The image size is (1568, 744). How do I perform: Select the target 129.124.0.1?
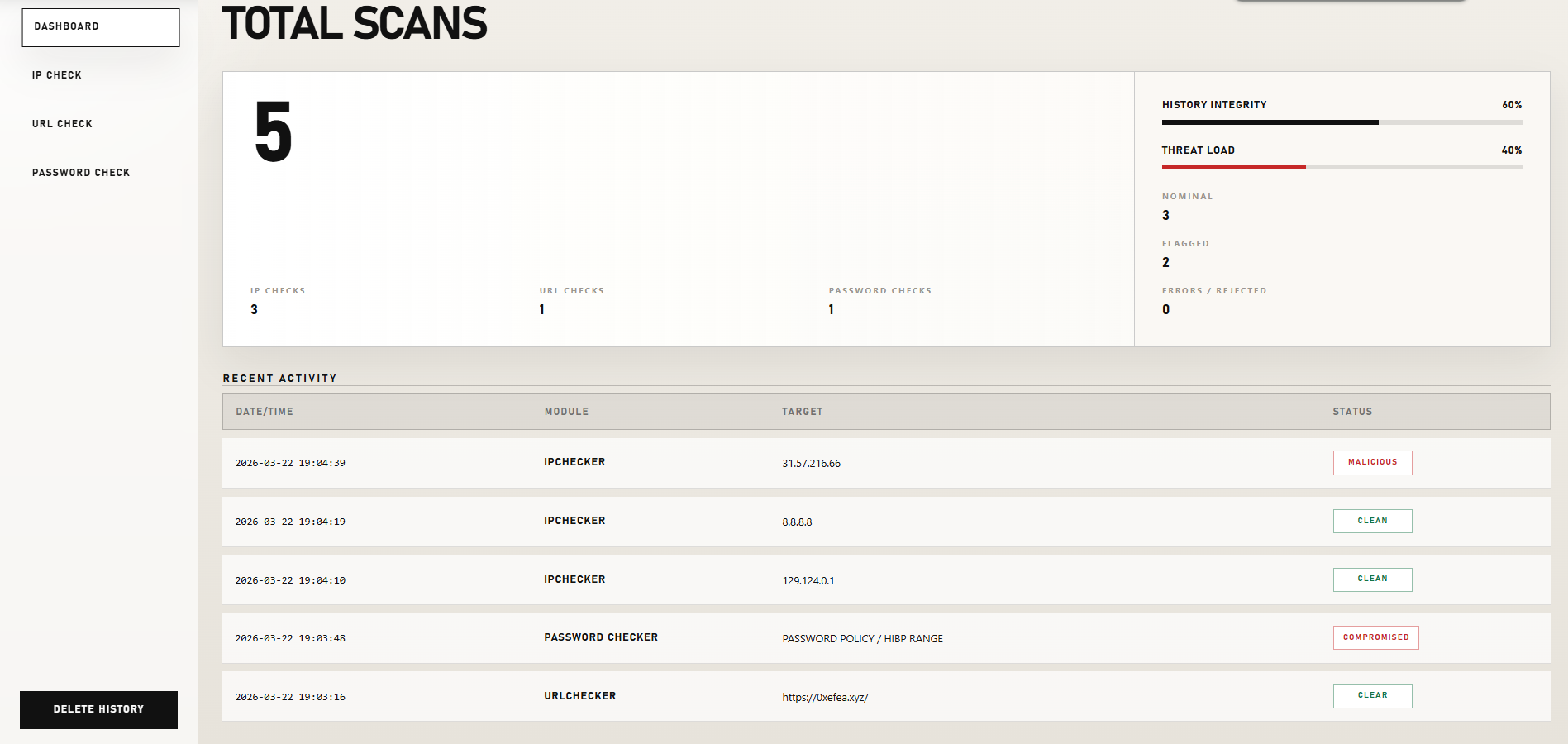[x=808, y=581]
